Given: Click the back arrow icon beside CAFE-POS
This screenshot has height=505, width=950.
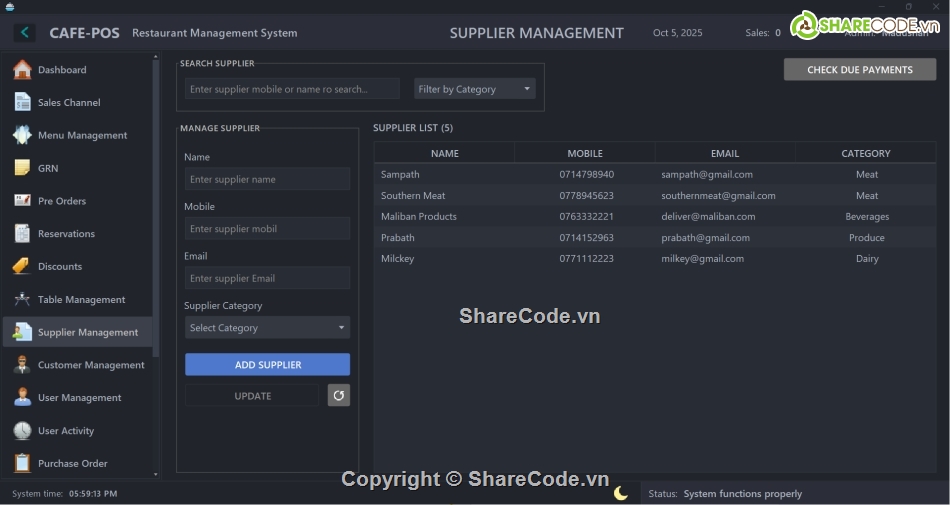Looking at the screenshot, I should 24,33.
